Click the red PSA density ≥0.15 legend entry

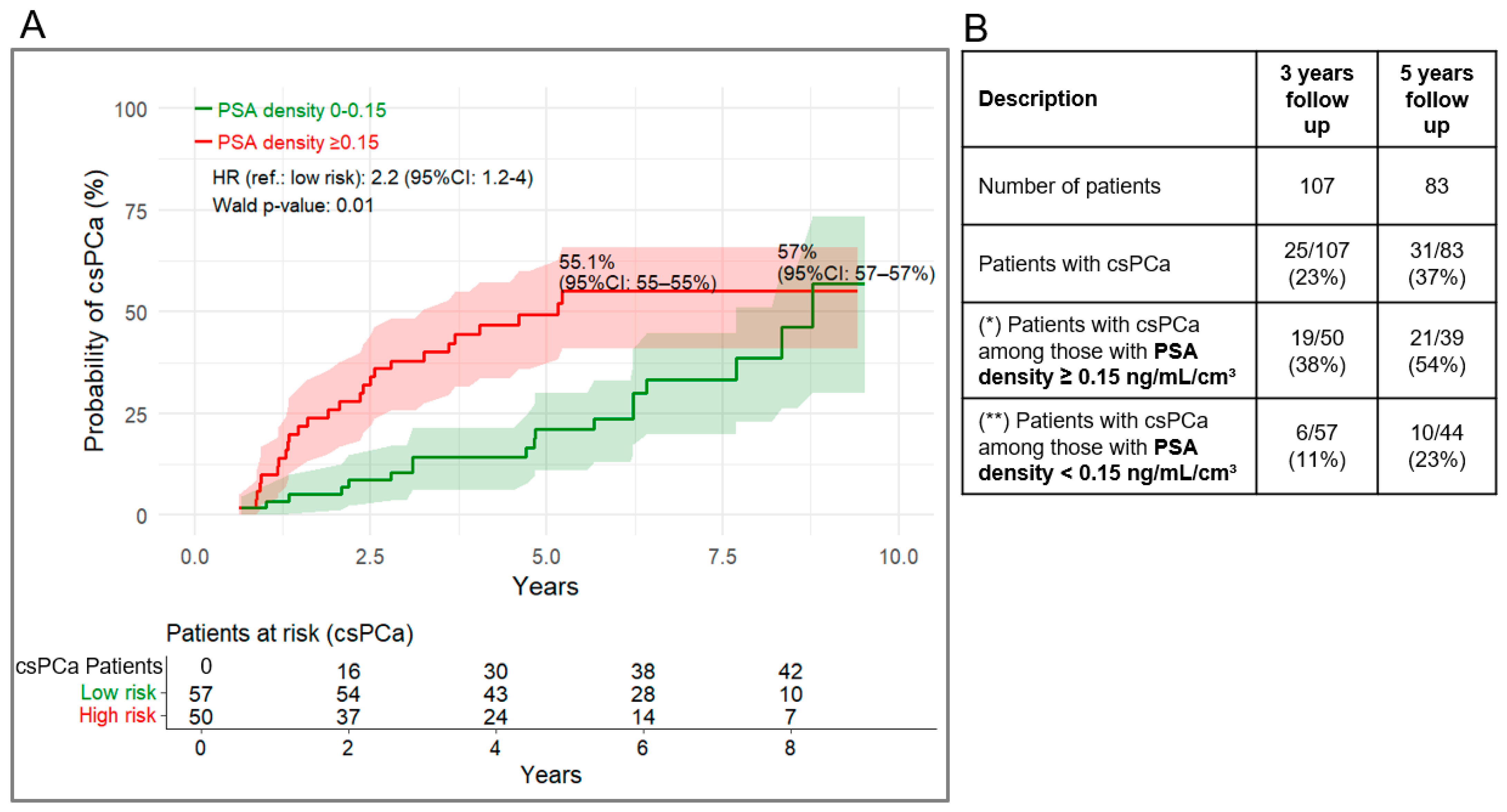[287, 142]
